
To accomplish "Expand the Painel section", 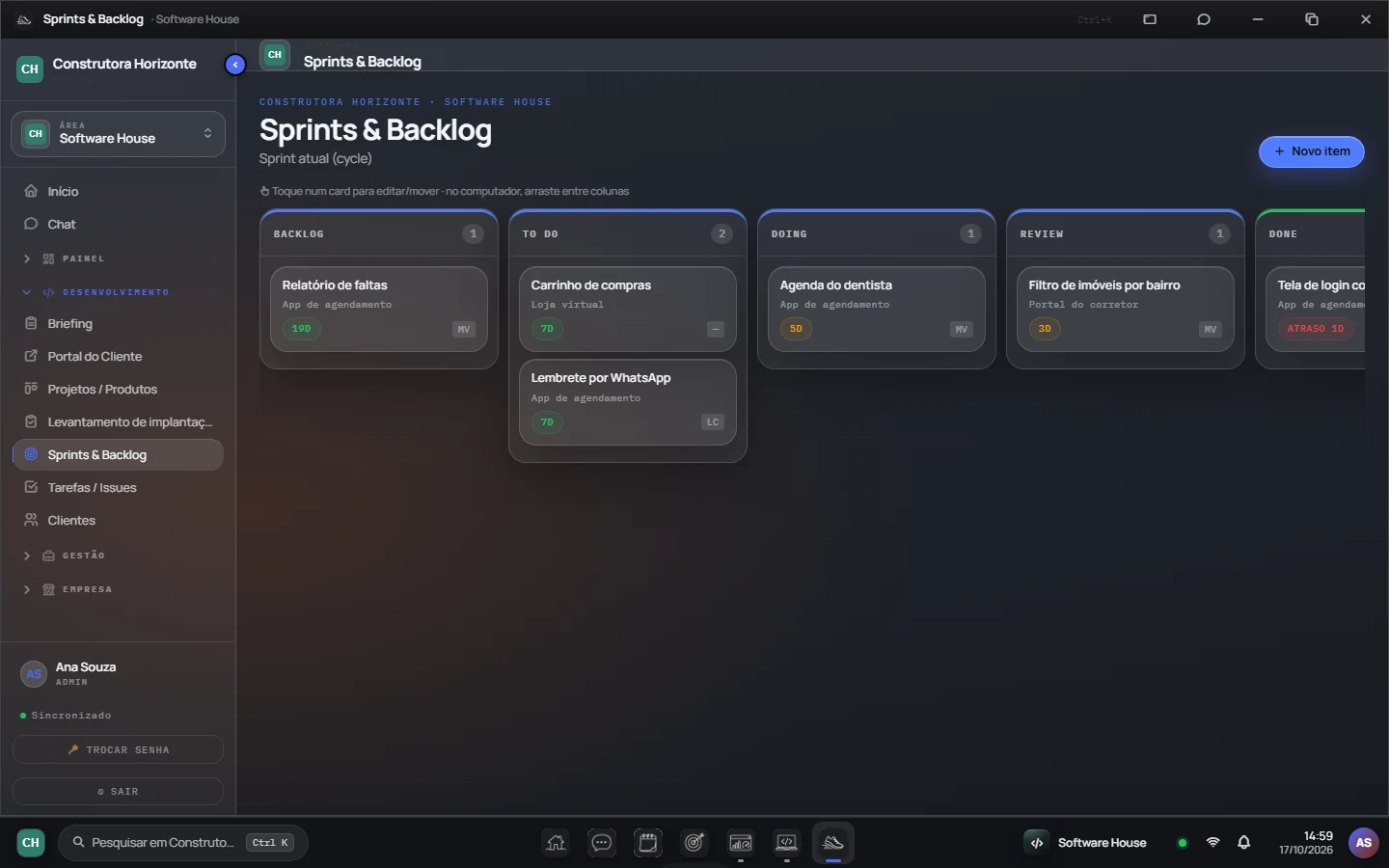I will [x=118, y=258].
